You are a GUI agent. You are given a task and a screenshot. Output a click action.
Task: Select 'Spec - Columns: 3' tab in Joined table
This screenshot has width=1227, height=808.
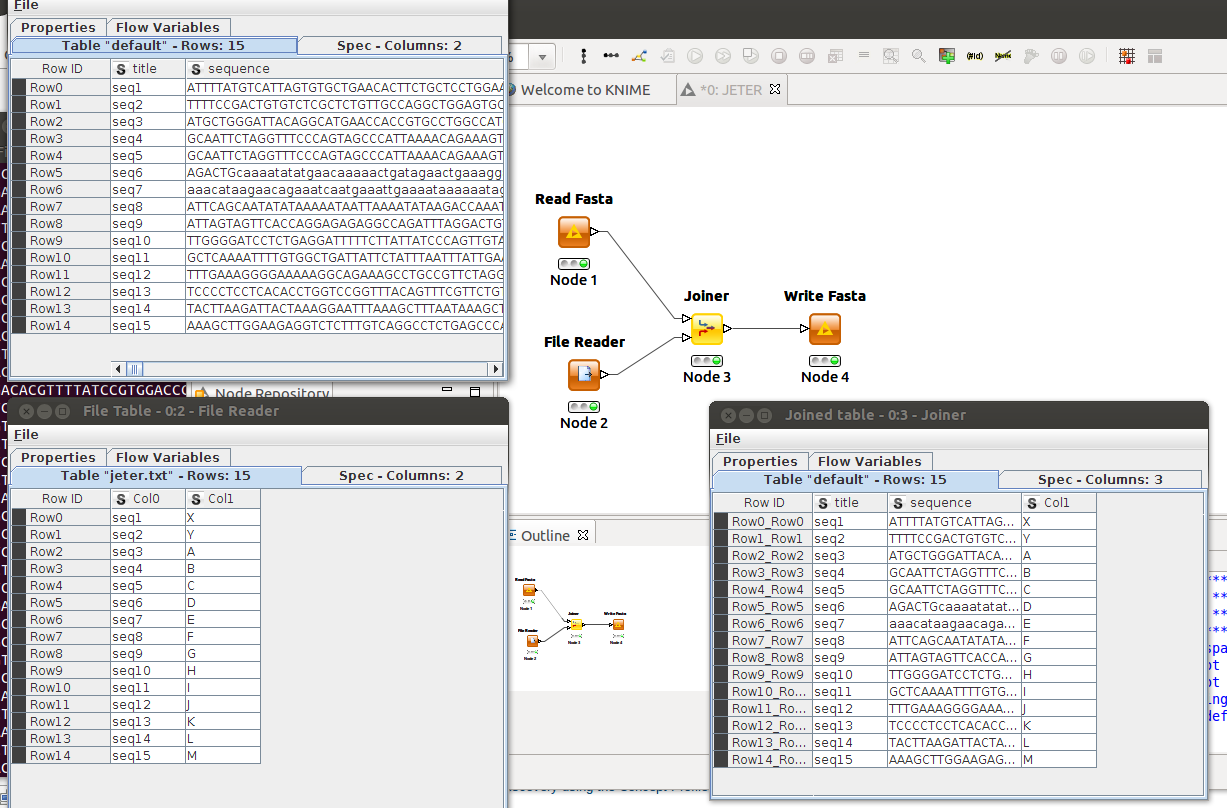point(1100,479)
